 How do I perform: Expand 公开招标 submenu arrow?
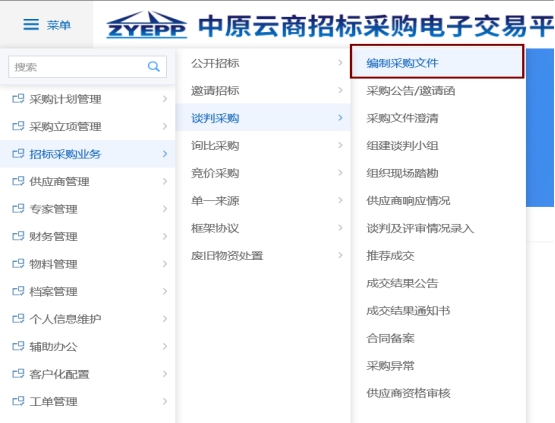pyautogui.click(x=340, y=63)
